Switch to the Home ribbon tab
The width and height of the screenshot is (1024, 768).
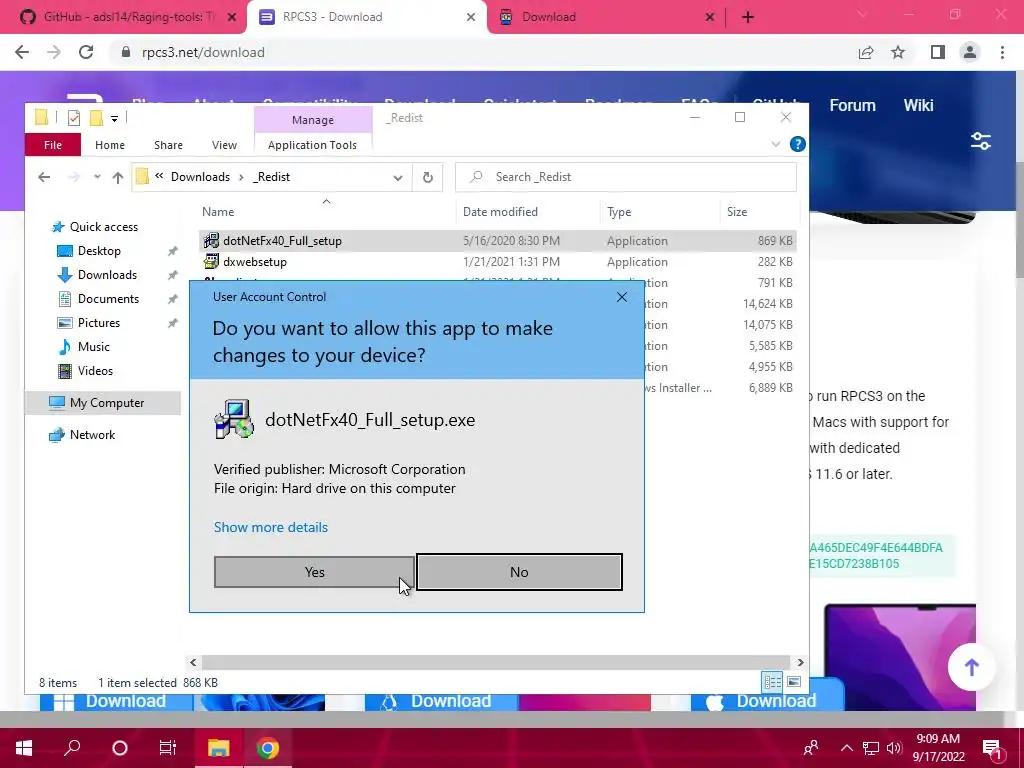pos(110,145)
